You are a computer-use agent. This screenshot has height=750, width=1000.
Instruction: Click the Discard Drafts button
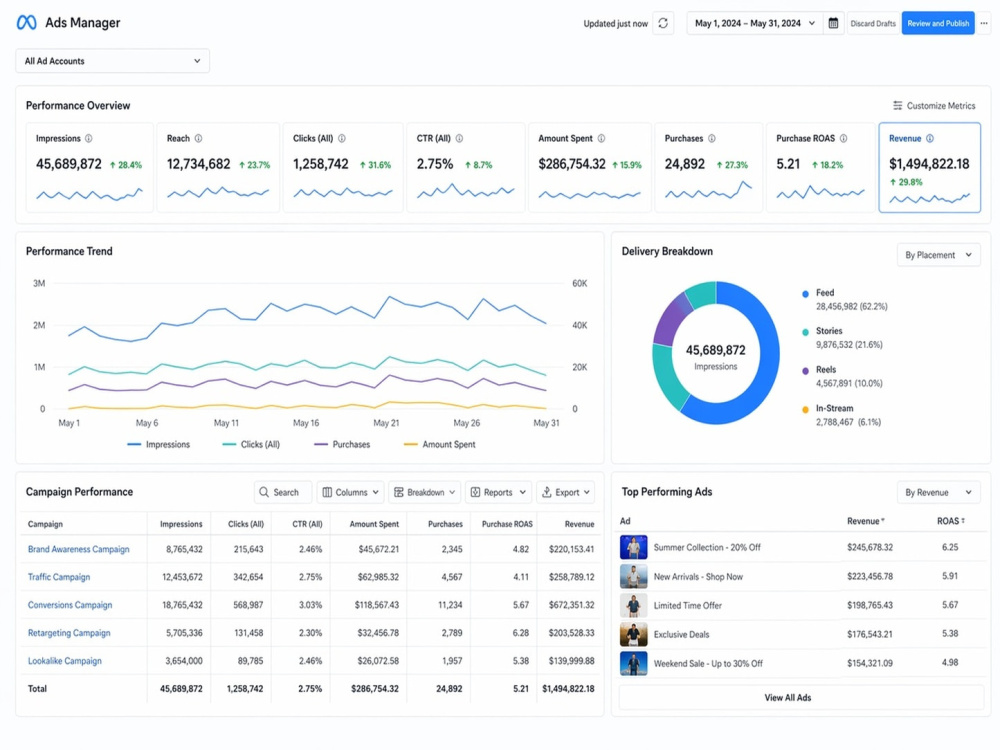click(x=873, y=24)
